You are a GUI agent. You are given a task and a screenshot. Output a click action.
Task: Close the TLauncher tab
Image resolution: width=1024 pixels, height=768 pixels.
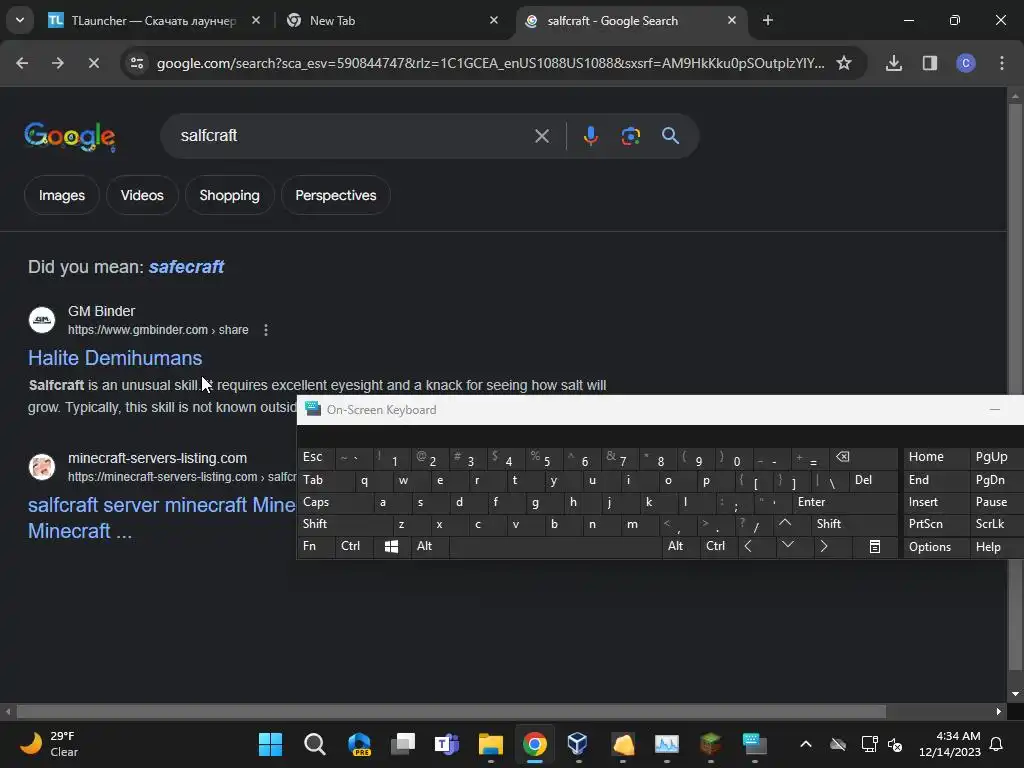(256, 21)
